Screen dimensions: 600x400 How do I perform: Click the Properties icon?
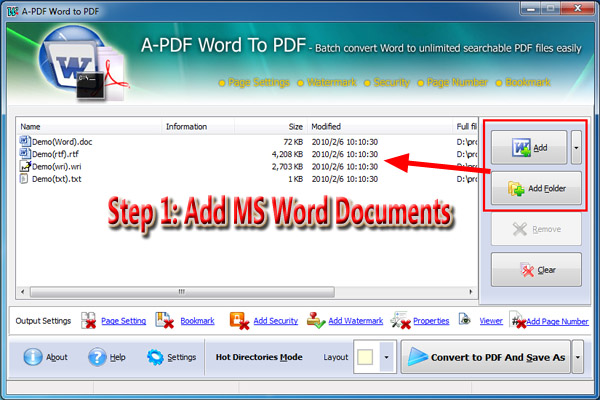click(x=401, y=320)
